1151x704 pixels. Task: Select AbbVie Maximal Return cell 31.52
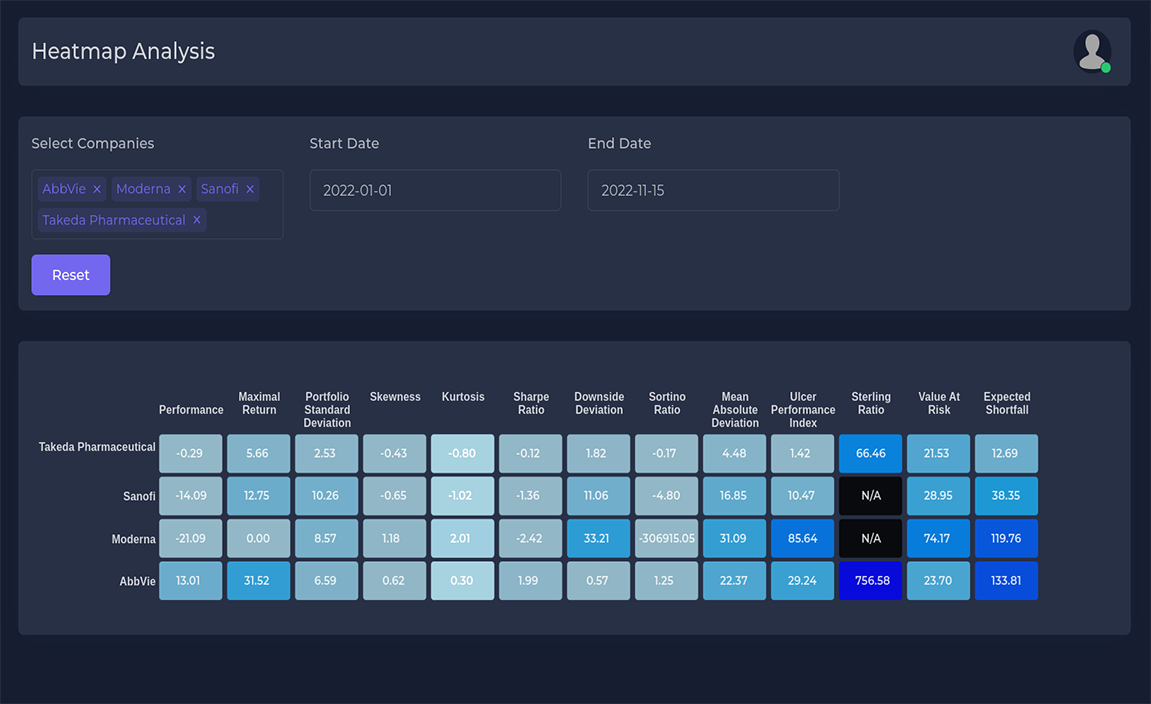[258, 581]
